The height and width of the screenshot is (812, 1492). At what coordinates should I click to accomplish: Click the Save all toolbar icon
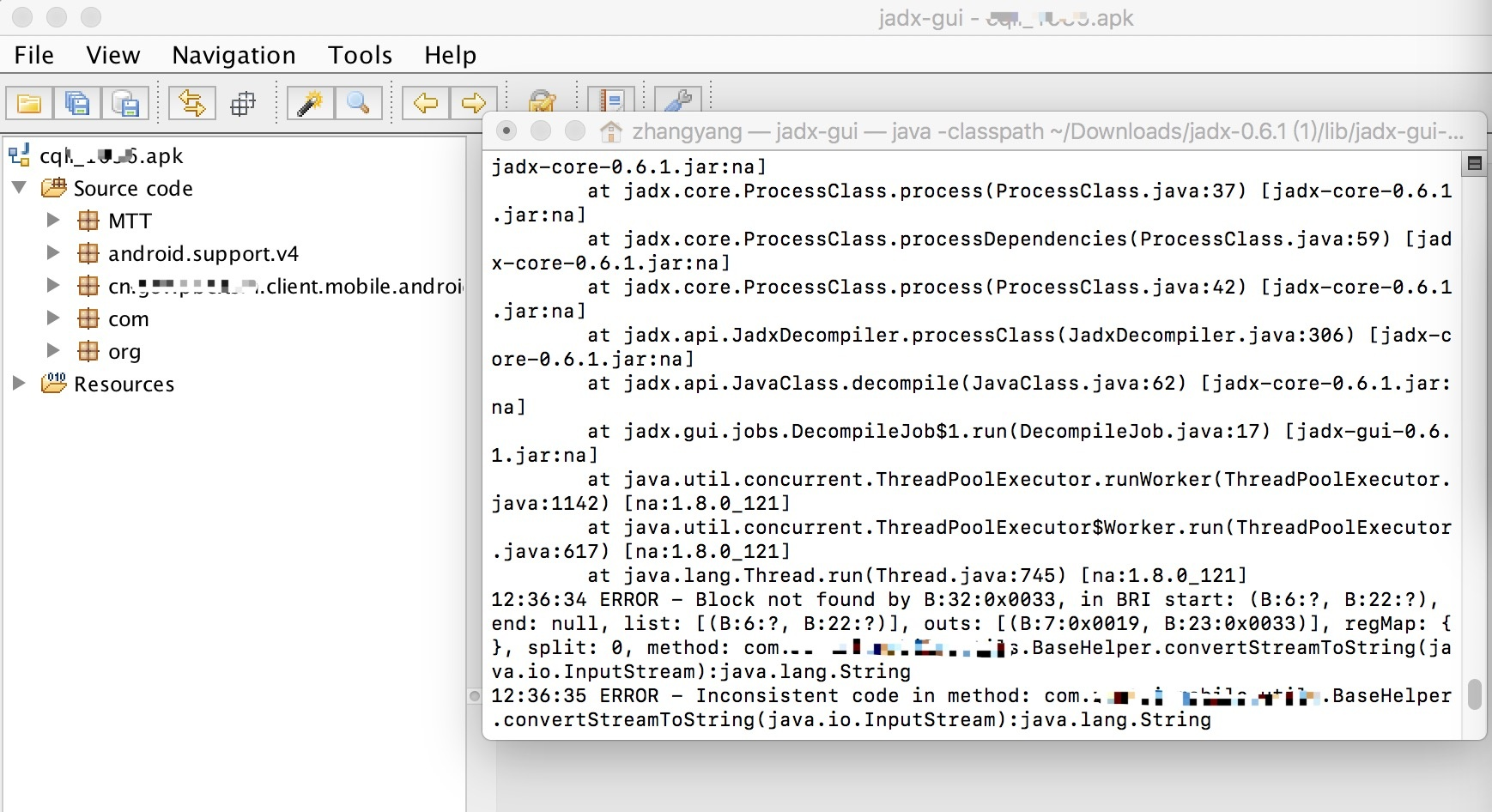77,104
